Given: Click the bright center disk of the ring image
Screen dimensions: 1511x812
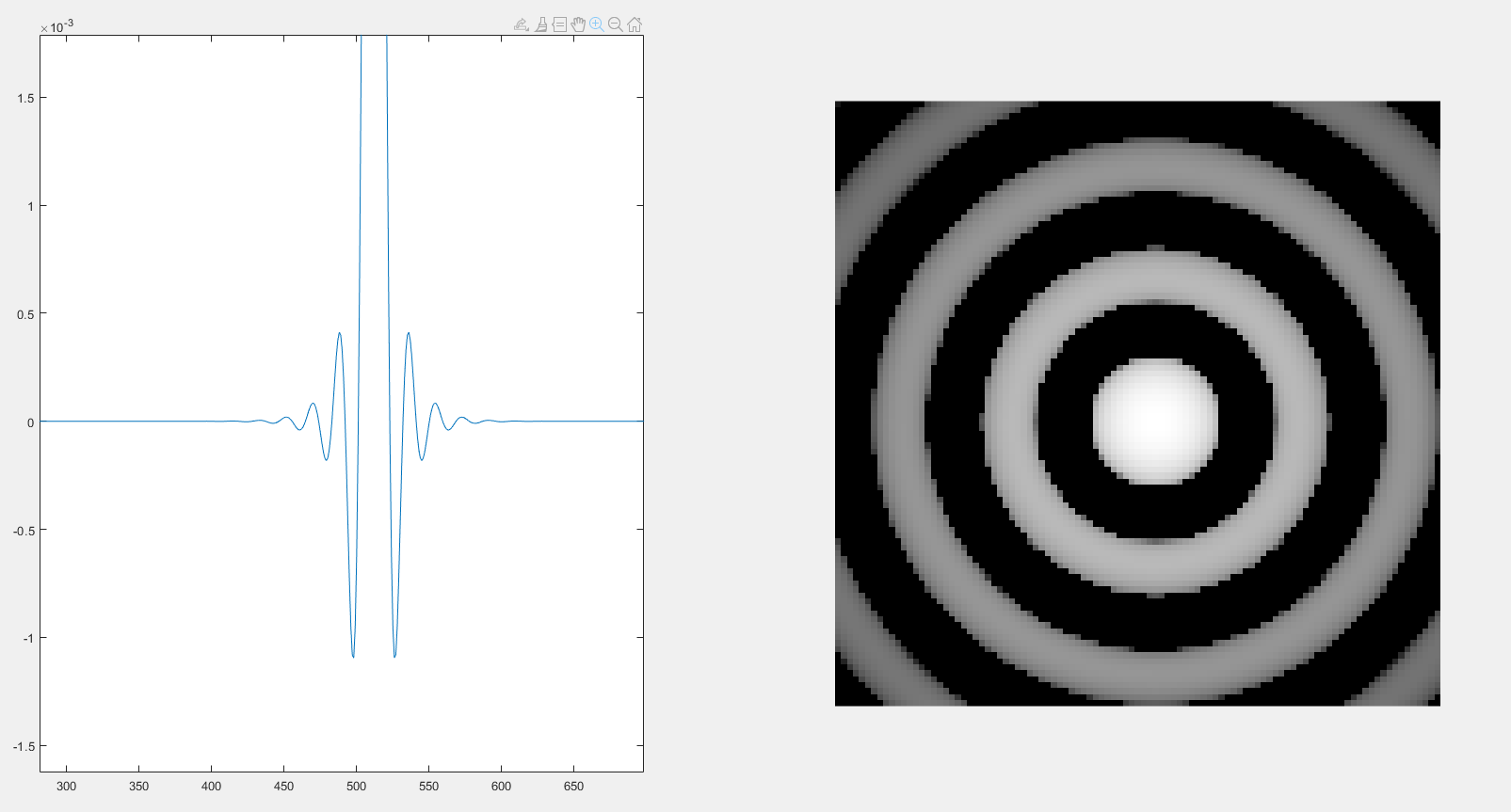Looking at the screenshot, I should [x=1155, y=421].
